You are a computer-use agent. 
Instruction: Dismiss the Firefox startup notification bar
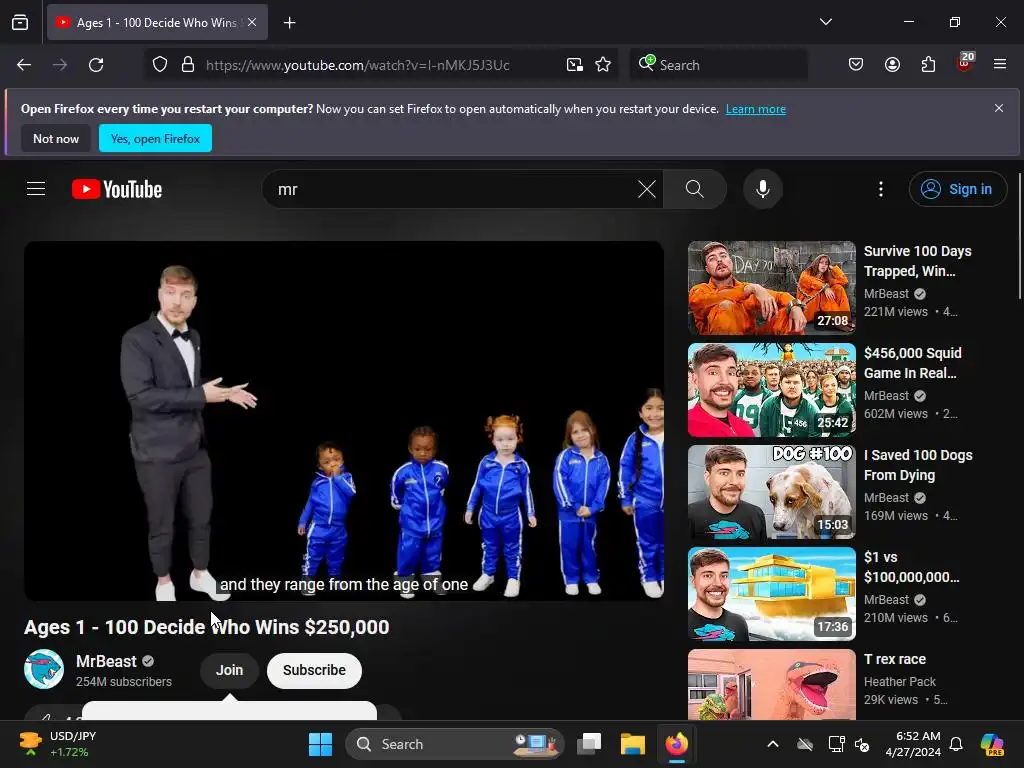pyautogui.click(x=999, y=108)
